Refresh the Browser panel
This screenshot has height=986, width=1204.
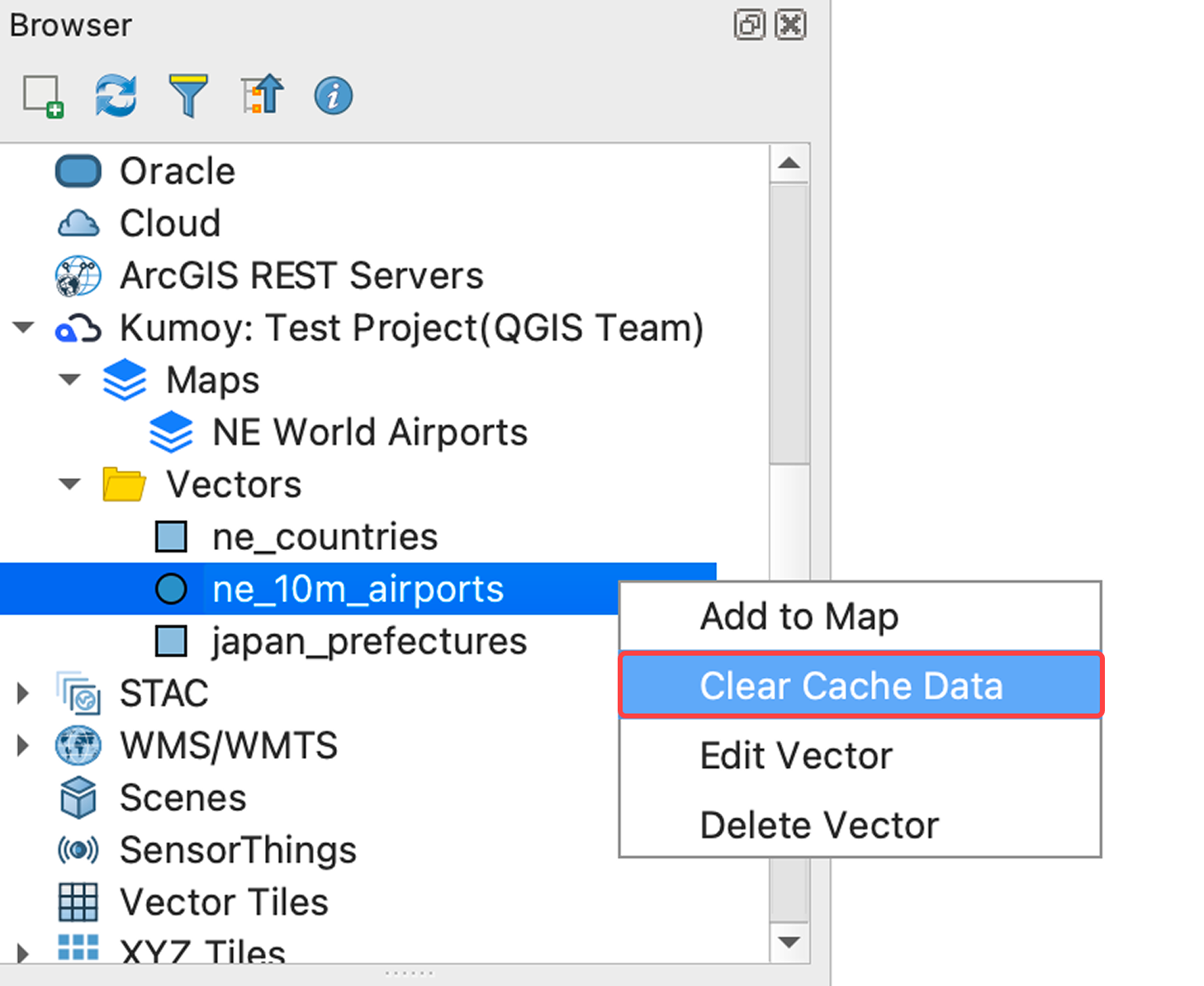(x=116, y=96)
